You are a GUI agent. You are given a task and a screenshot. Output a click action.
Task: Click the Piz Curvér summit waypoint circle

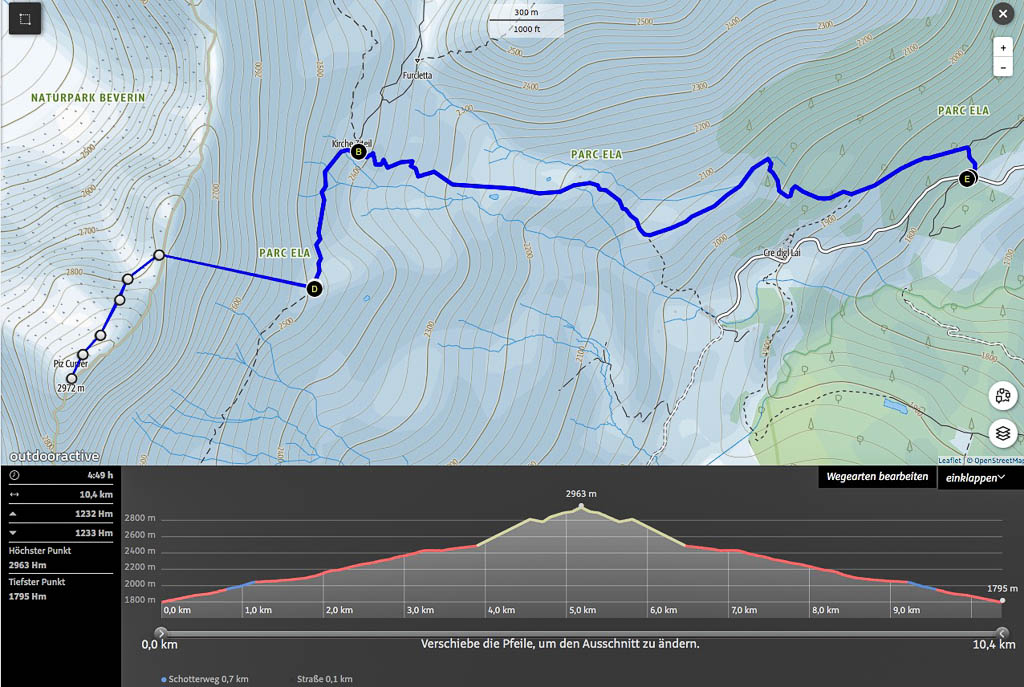(71, 378)
